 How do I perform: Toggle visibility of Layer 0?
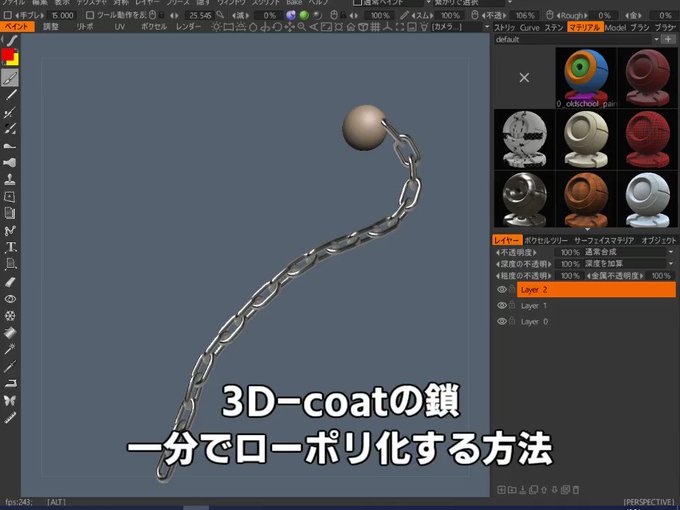pyautogui.click(x=502, y=321)
